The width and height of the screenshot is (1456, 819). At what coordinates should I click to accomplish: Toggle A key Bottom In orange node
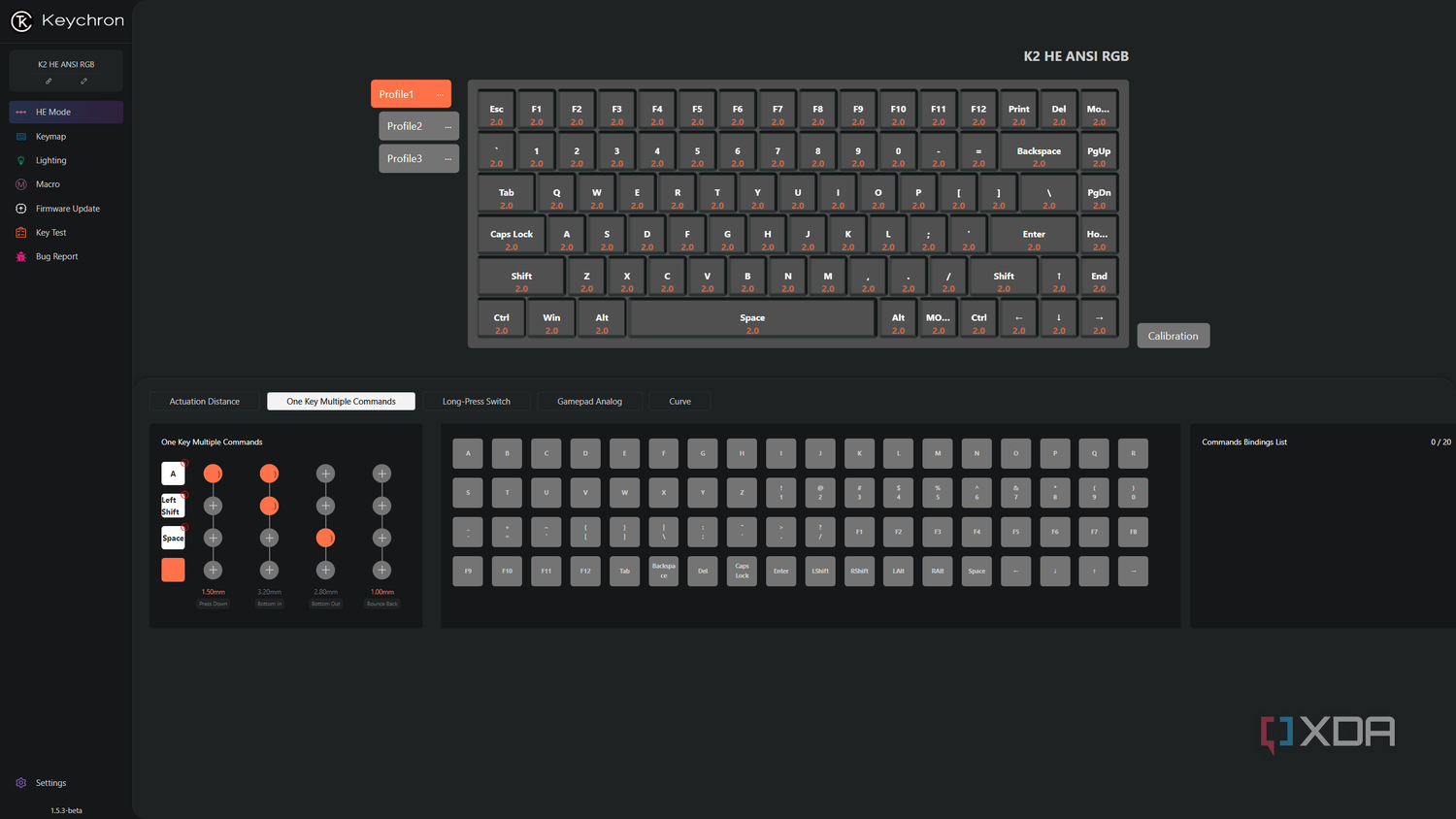click(x=270, y=474)
